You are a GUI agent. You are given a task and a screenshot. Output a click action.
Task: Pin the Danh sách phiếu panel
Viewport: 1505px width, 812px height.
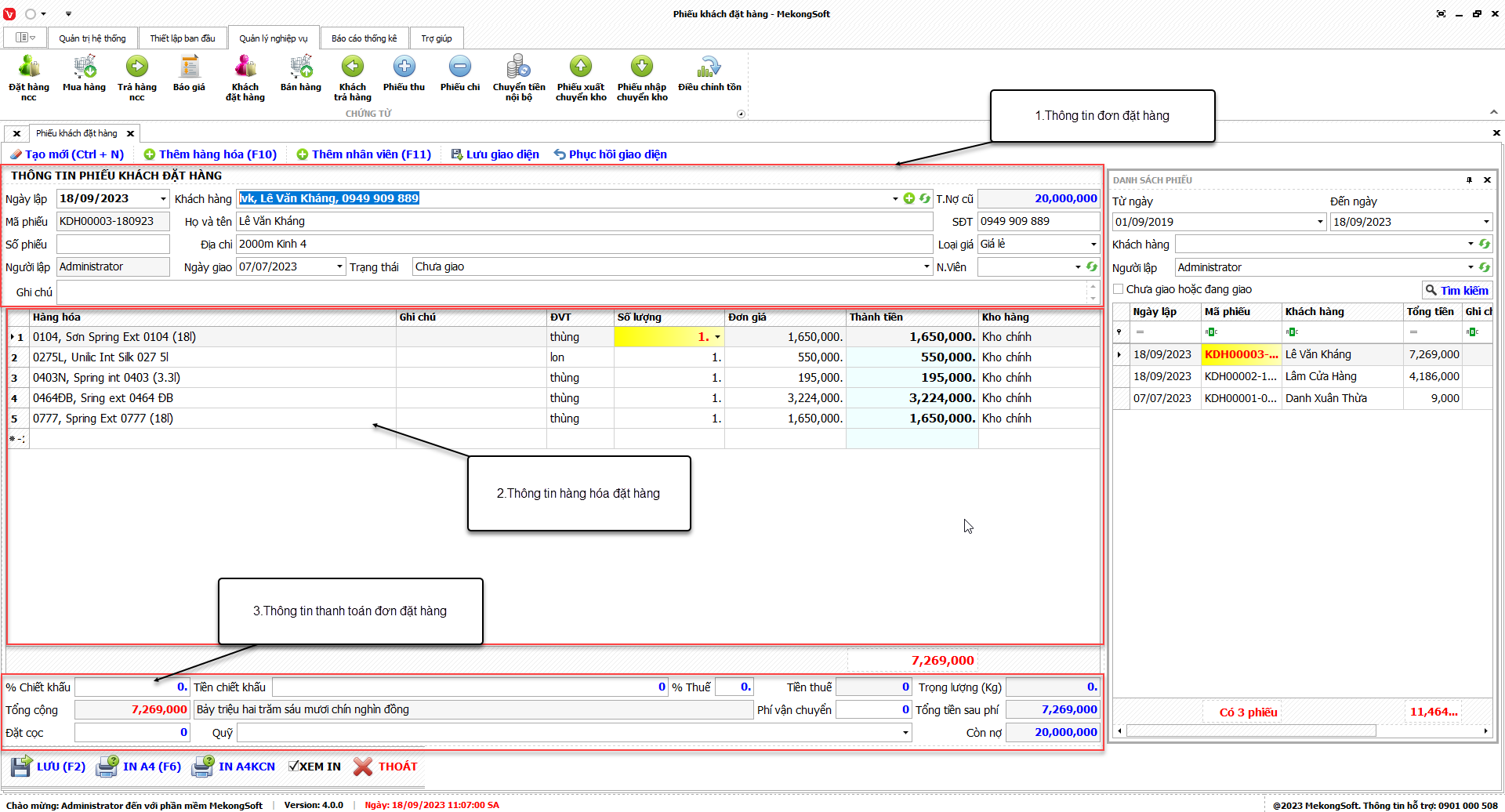coord(1469,180)
